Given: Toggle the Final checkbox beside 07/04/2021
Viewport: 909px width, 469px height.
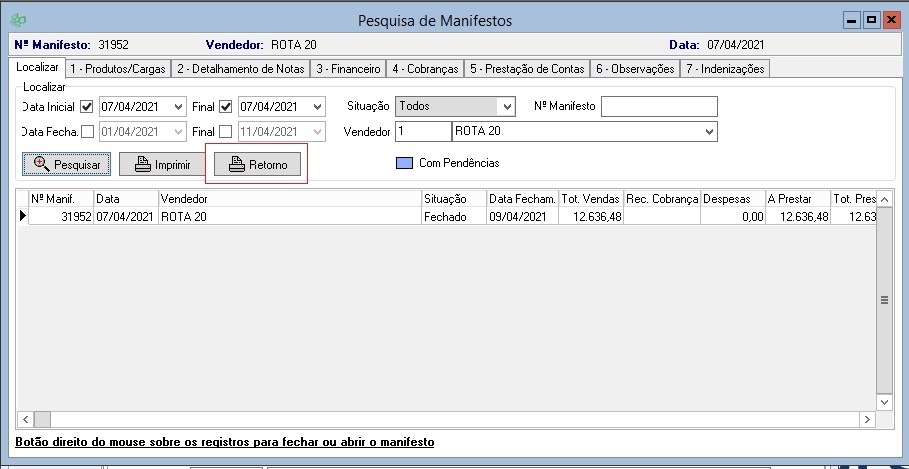Looking at the screenshot, I should (226, 107).
